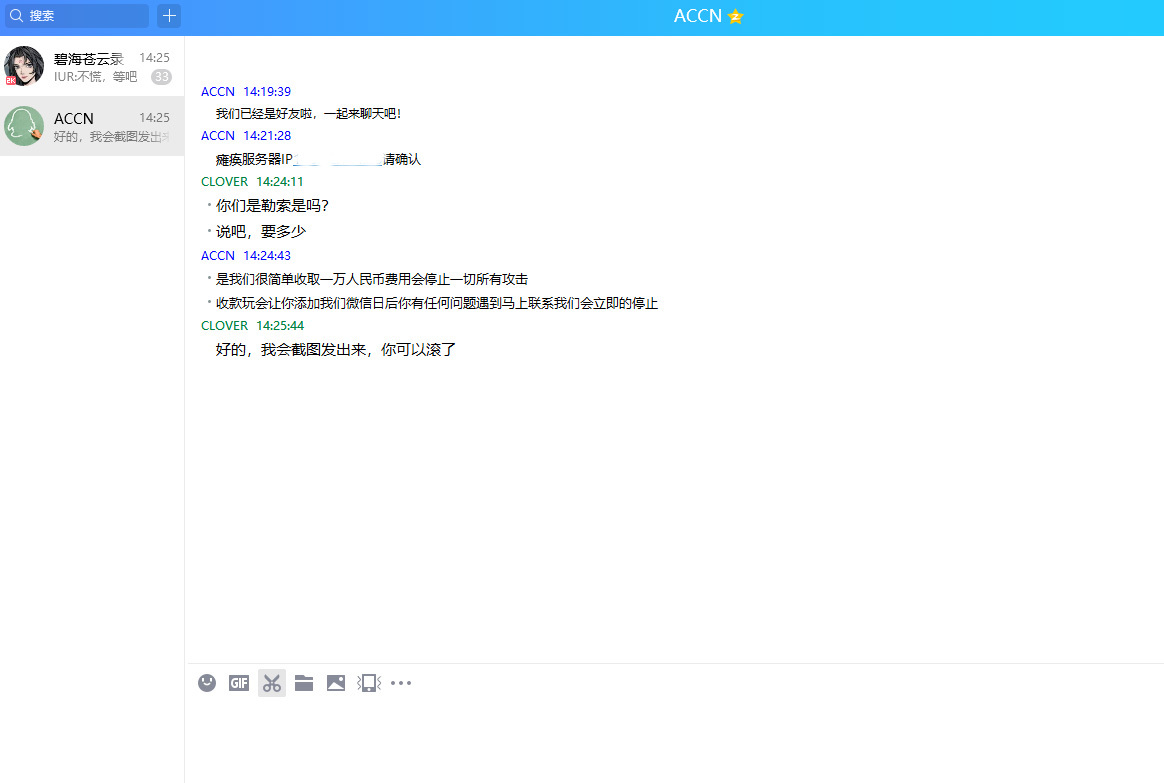Click the search magnifier icon
Image resolution: width=1164 pixels, height=783 pixels.
16,16
